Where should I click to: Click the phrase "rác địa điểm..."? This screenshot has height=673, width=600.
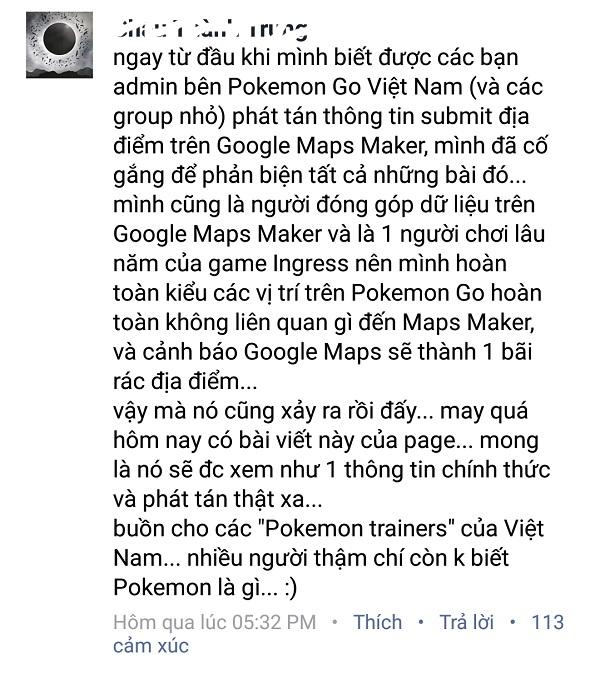point(185,382)
